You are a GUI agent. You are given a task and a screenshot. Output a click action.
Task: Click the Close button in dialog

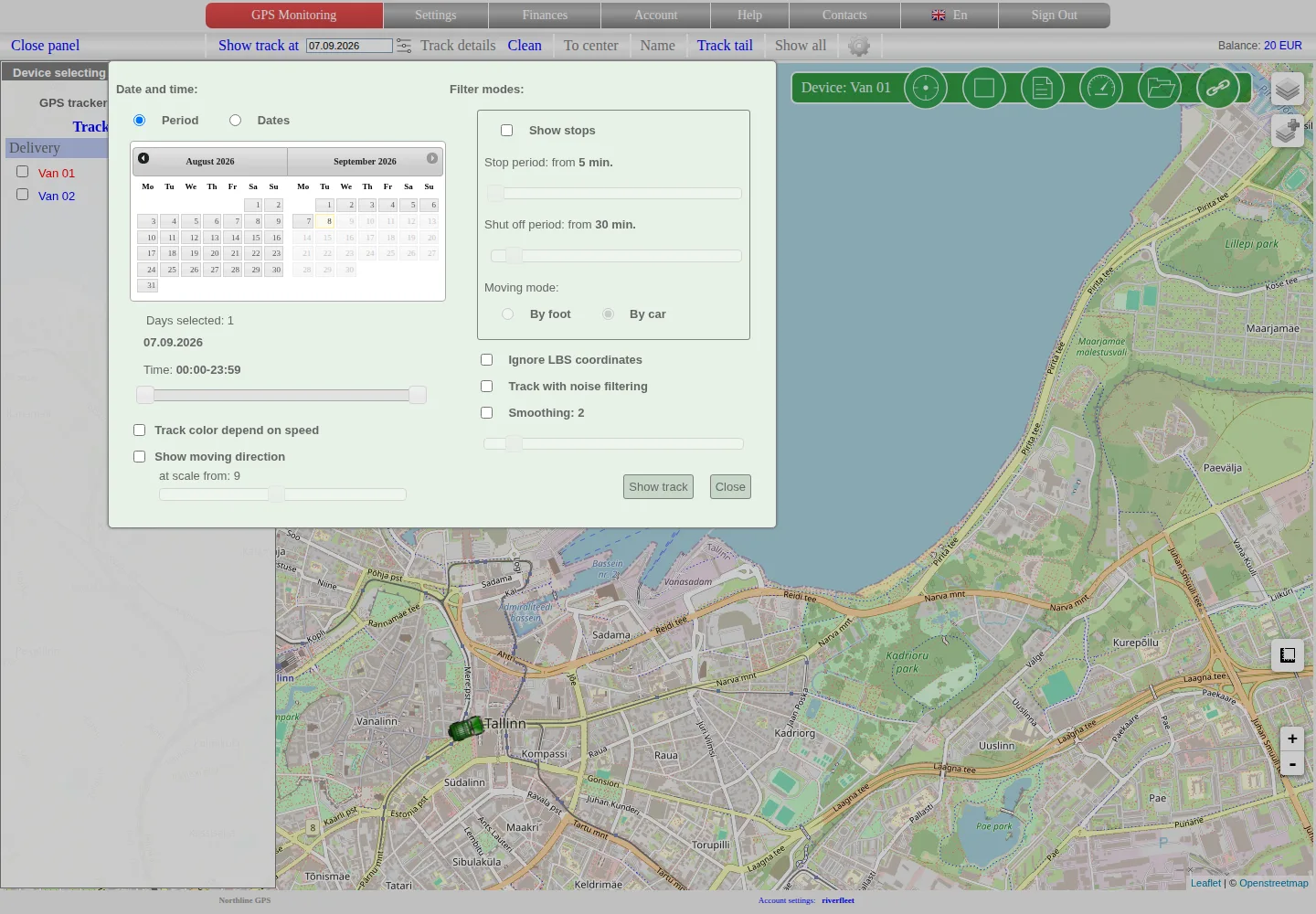click(x=730, y=486)
